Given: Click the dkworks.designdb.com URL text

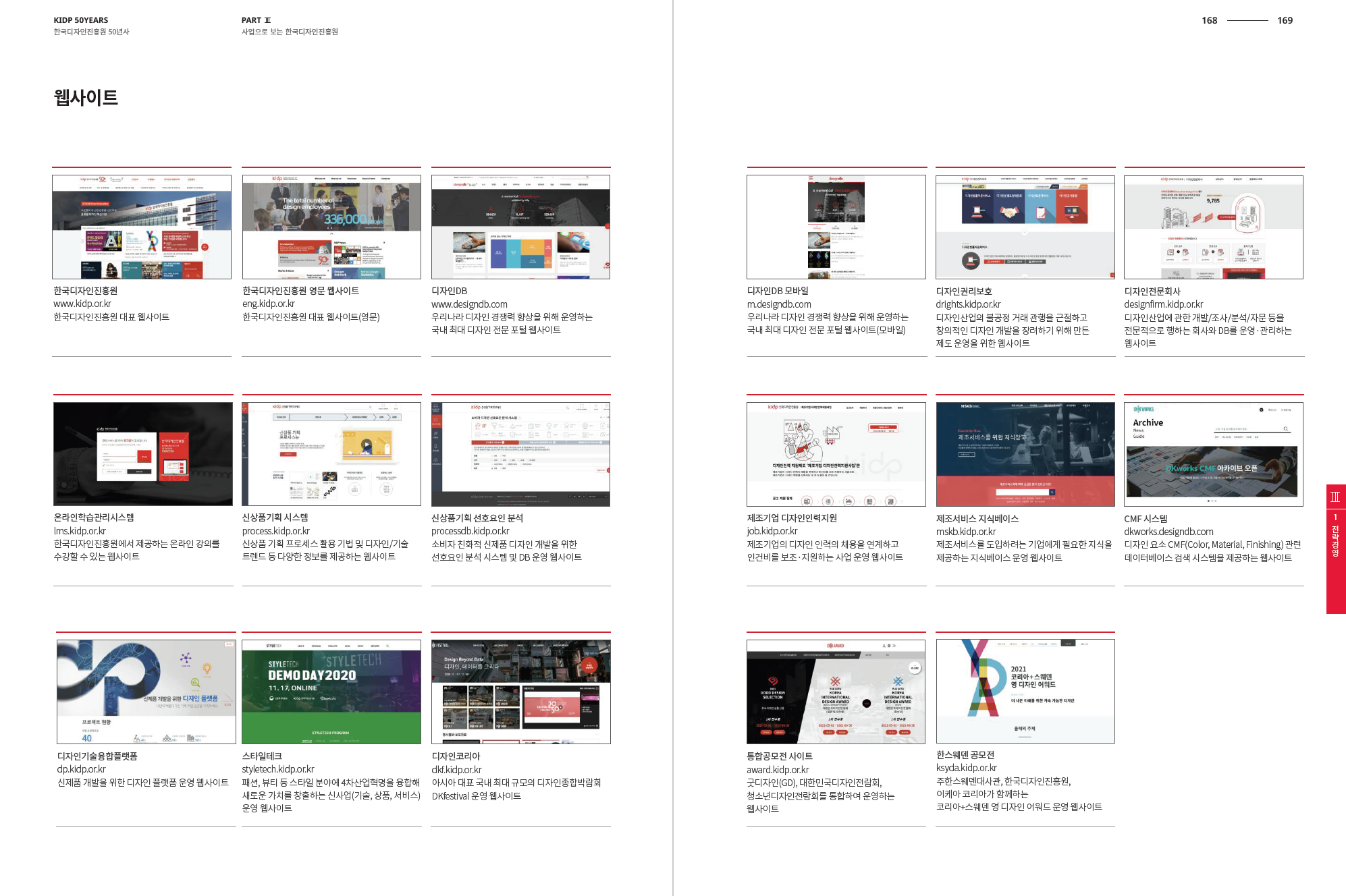Looking at the screenshot, I should coord(1168,532).
